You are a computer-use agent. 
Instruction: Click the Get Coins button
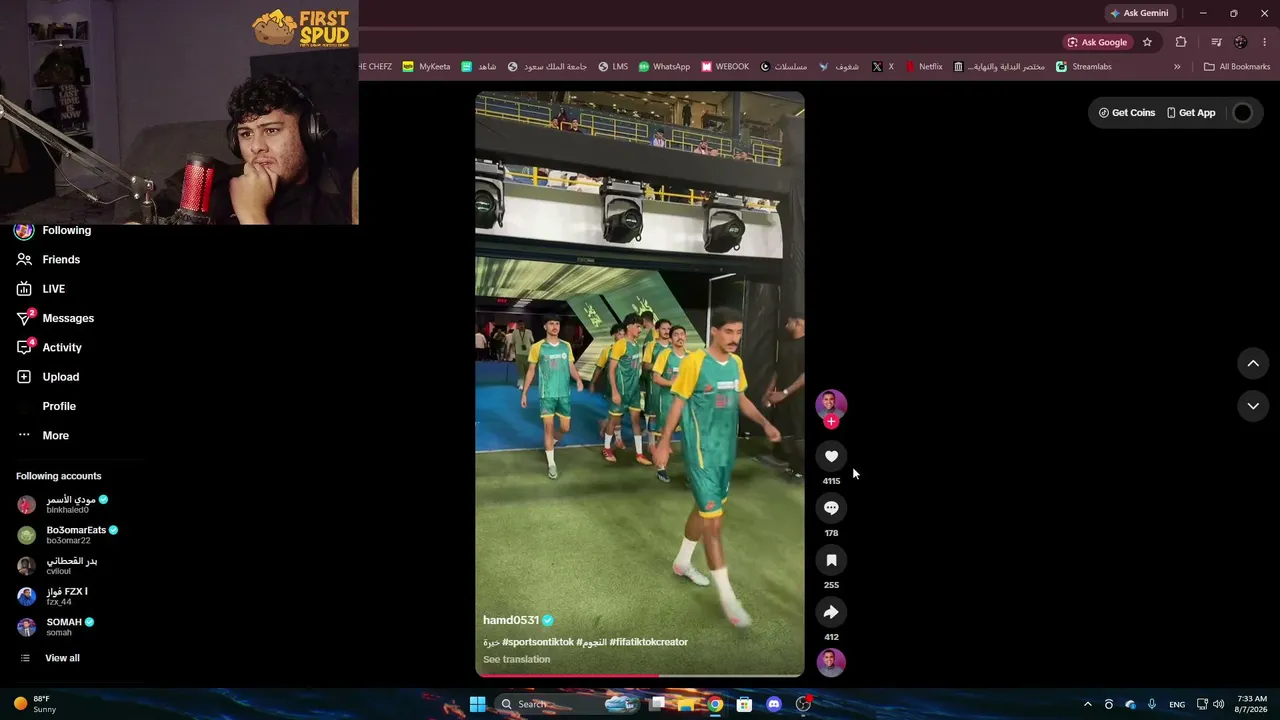[x=1127, y=113]
